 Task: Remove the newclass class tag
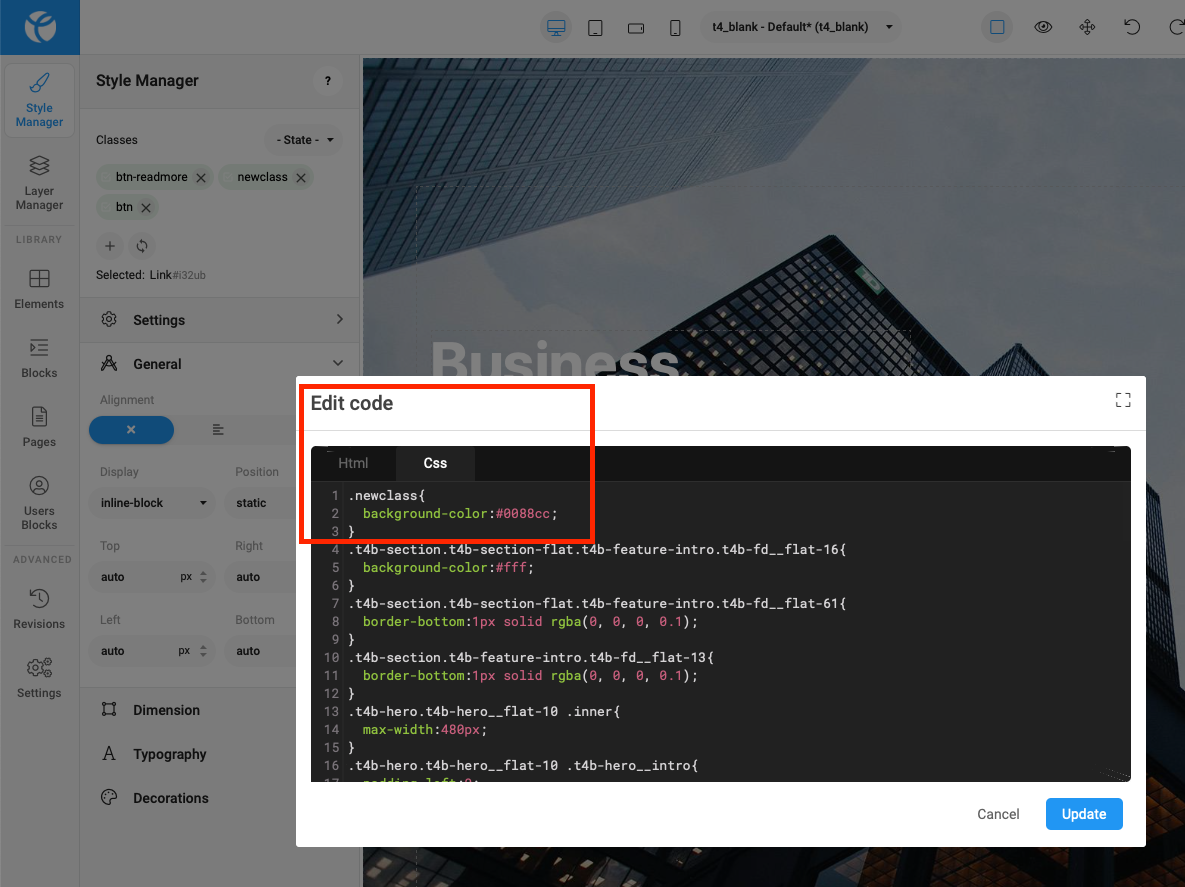coord(300,178)
